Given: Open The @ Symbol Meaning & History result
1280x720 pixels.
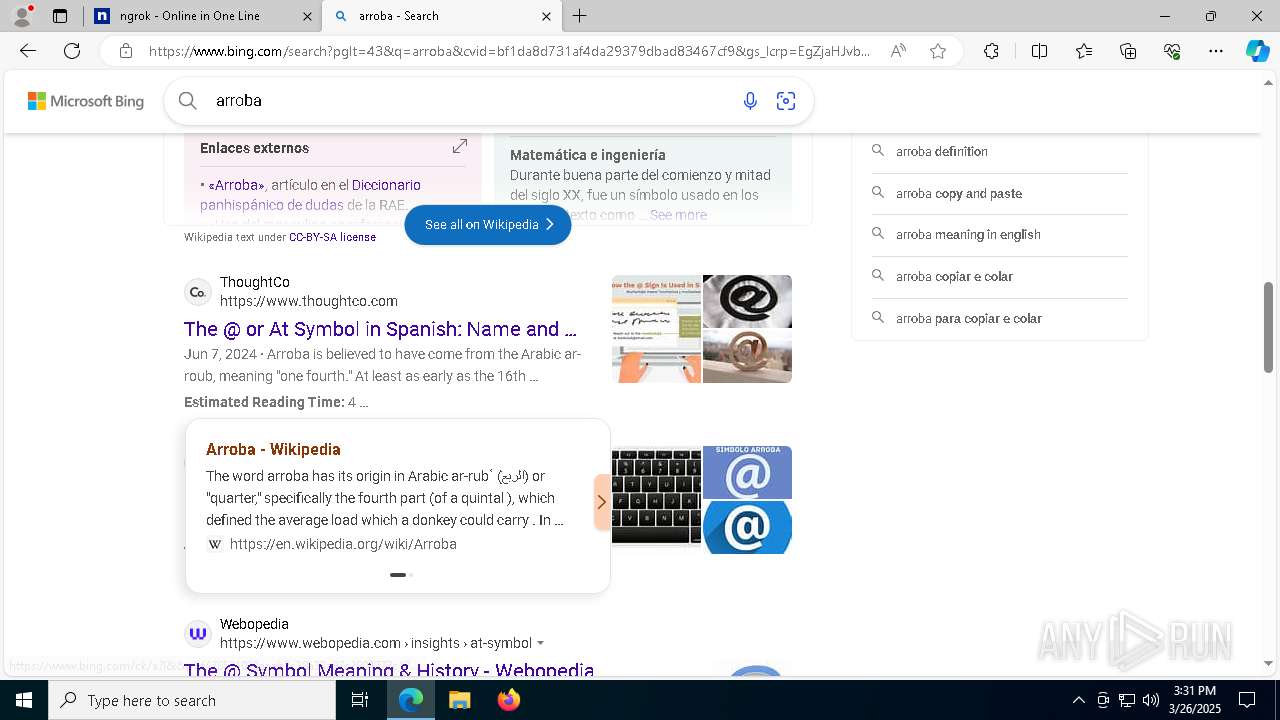Looking at the screenshot, I should tap(389, 670).
